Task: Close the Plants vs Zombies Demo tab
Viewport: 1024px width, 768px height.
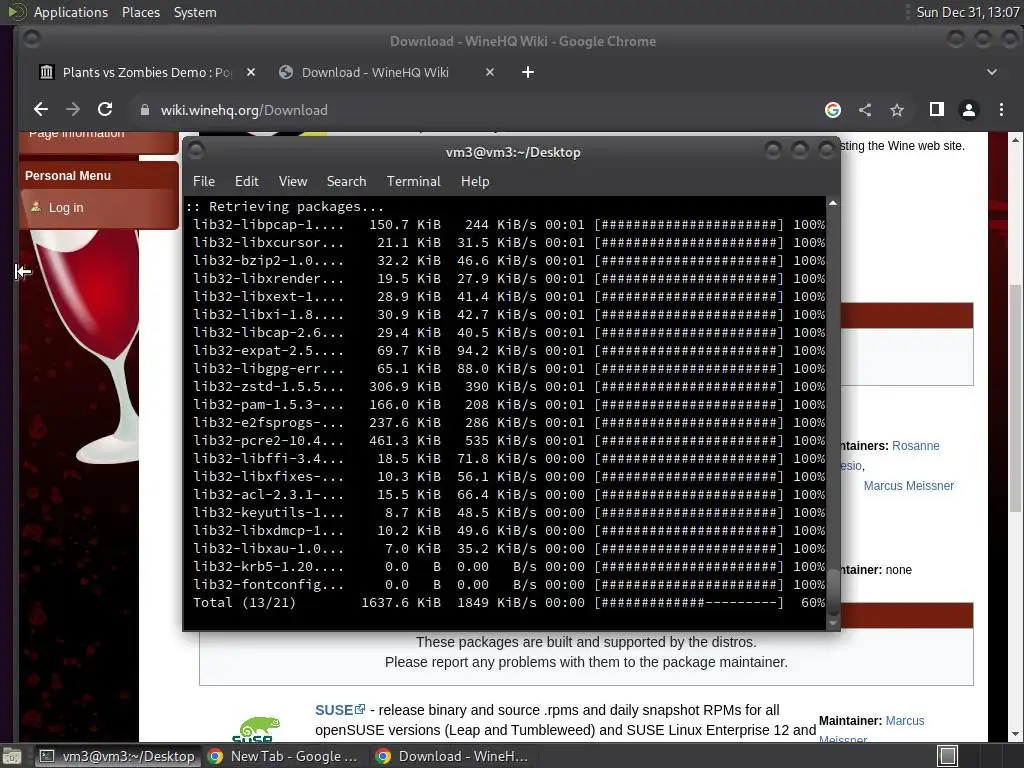Action: coord(251,72)
